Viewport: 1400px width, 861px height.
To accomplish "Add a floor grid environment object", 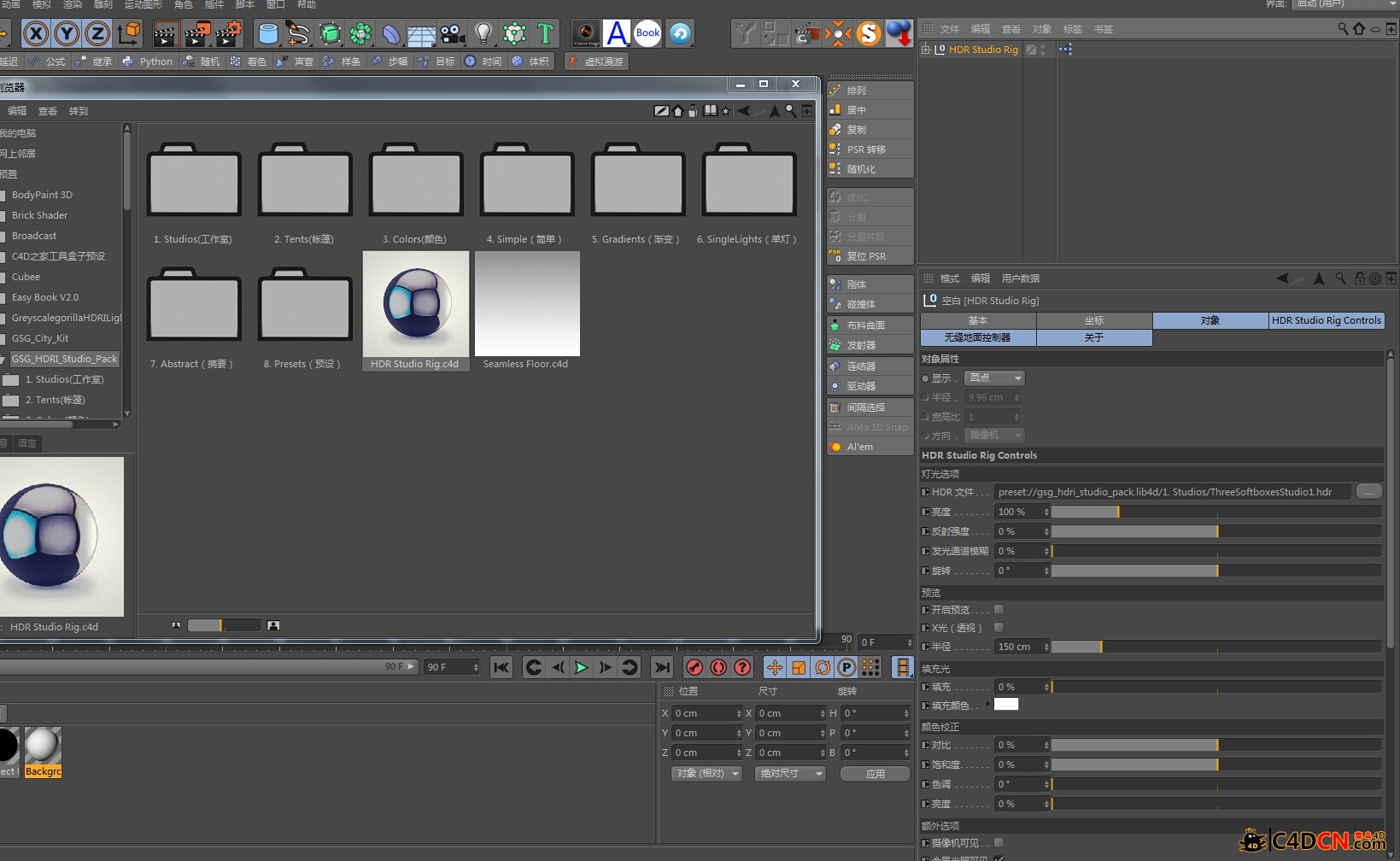I will point(422,34).
